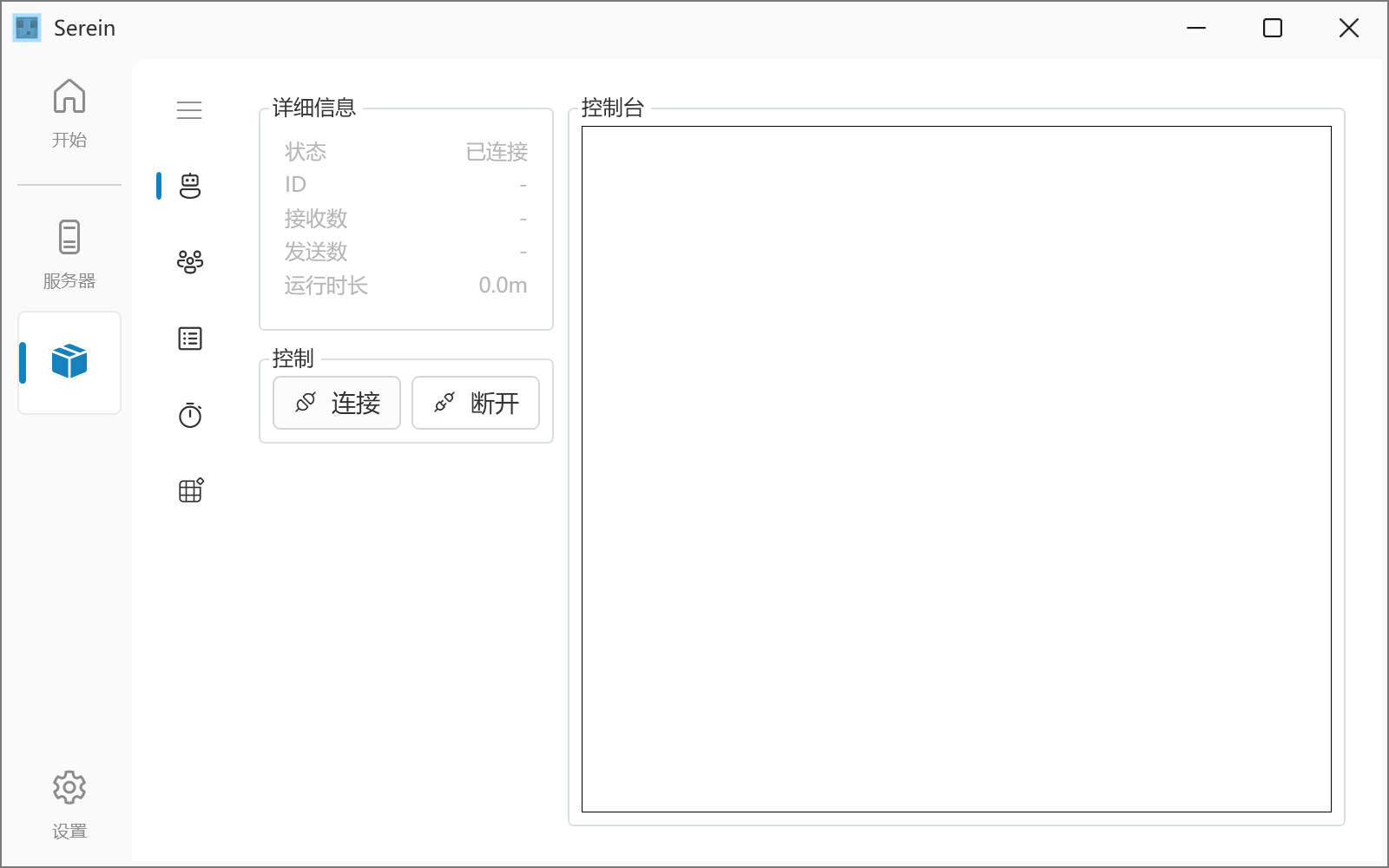This screenshot has width=1389, height=868.
Task: Click the 运行时长 0.0m value
Action: coord(503,286)
